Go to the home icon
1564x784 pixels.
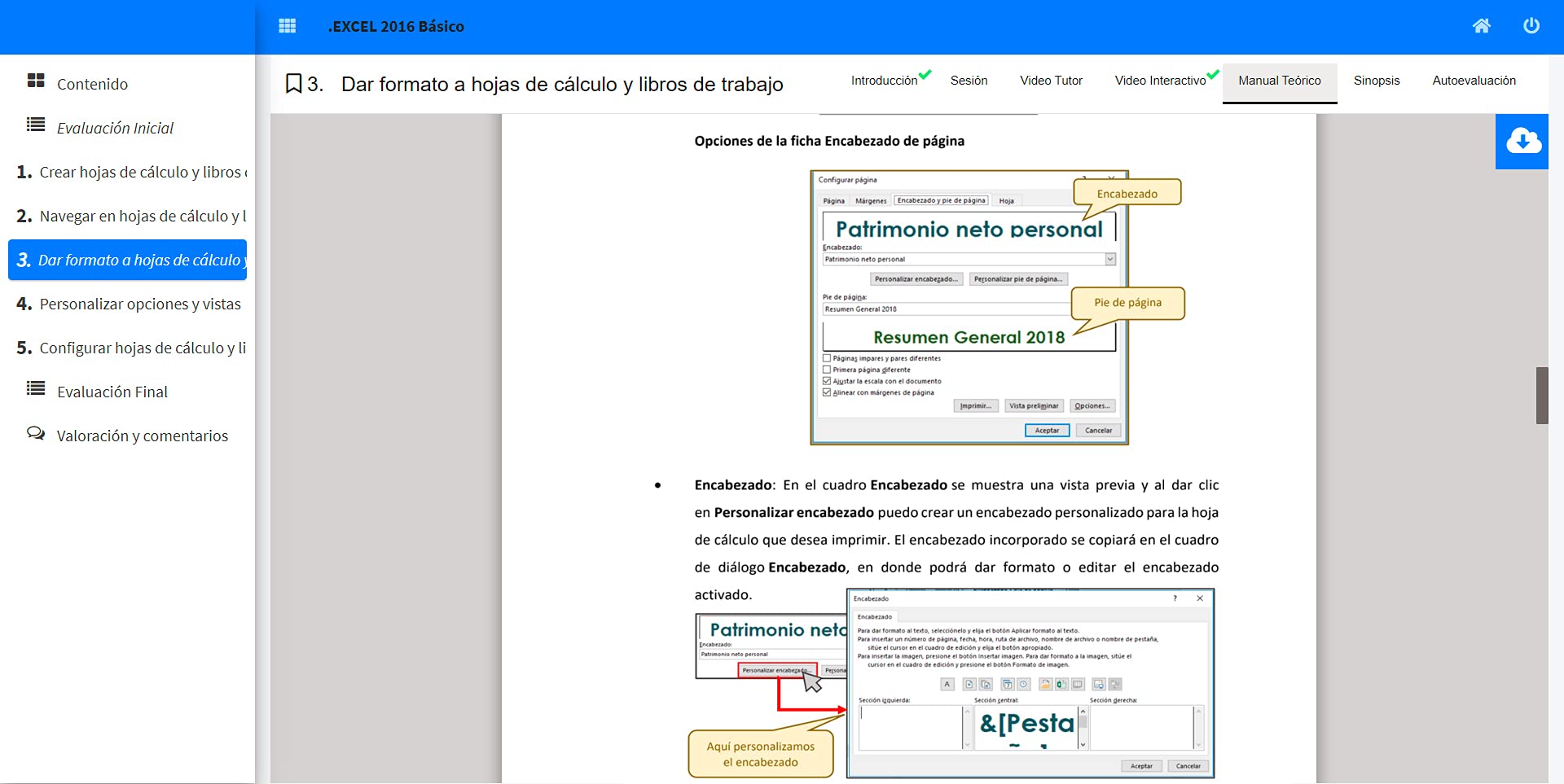pyautogui.click(x=1481, y=26)
